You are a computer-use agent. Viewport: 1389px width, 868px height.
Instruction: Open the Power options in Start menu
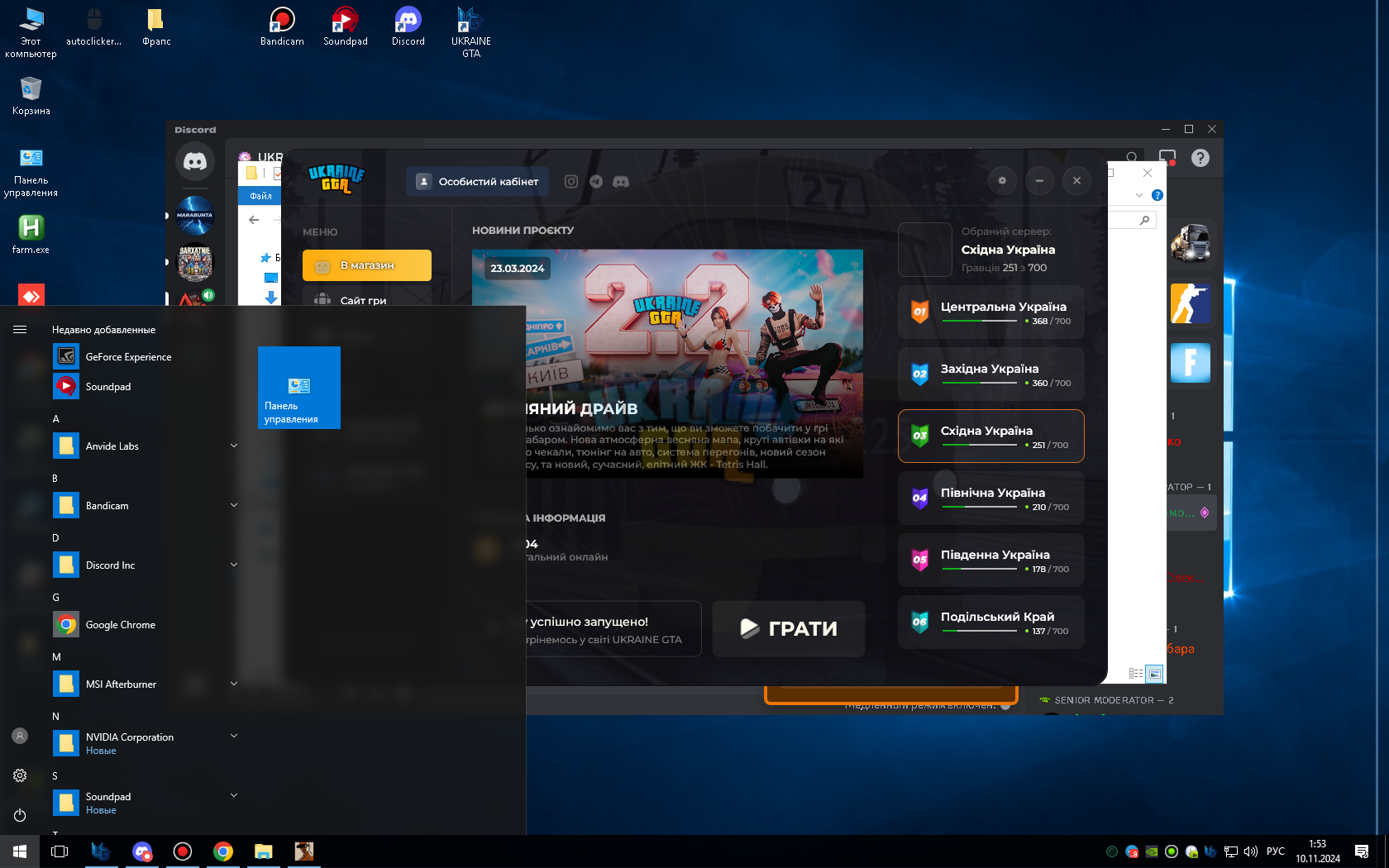pos(20,815)
